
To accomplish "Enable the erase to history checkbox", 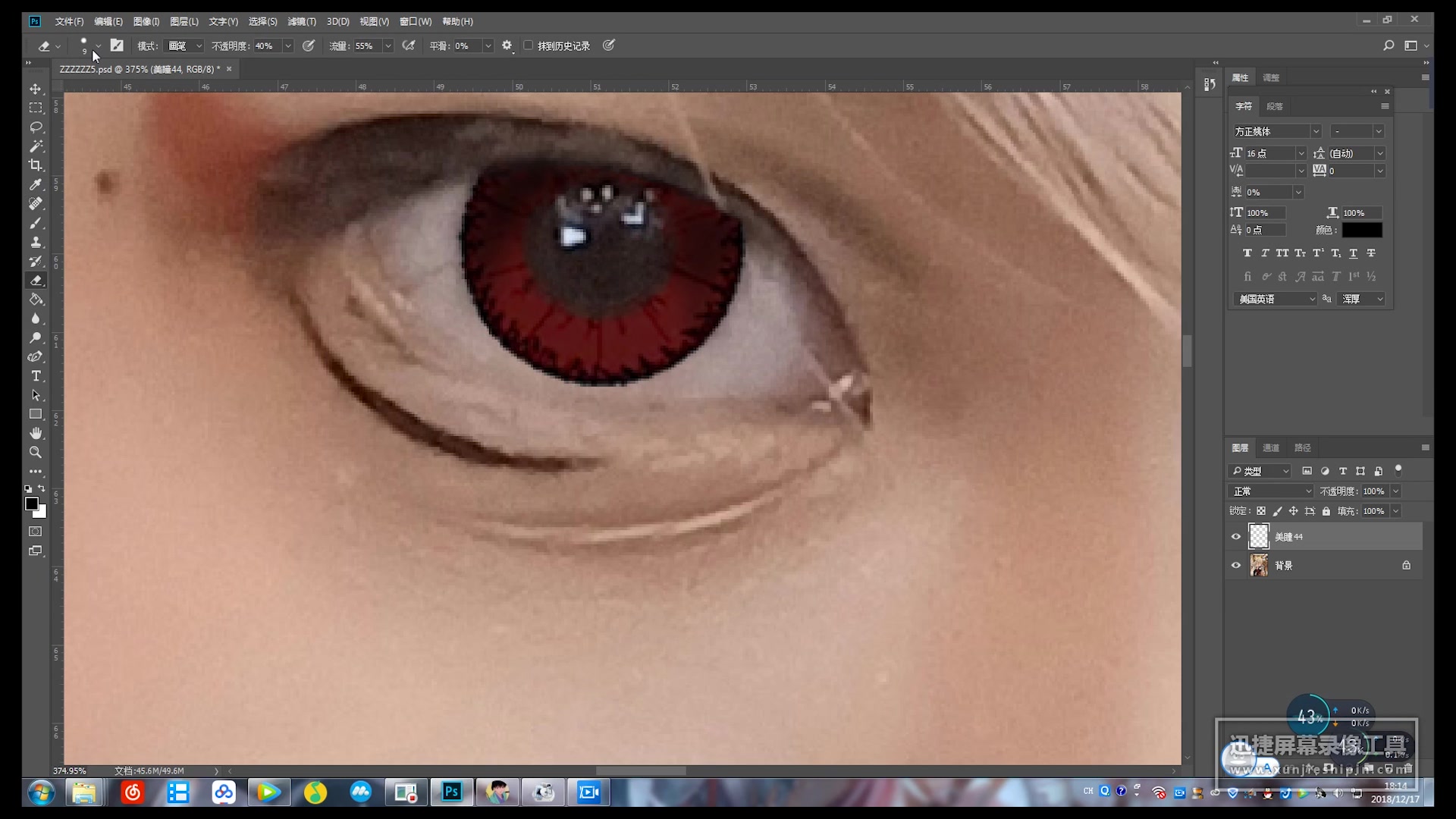I will [x=529, y=45].
